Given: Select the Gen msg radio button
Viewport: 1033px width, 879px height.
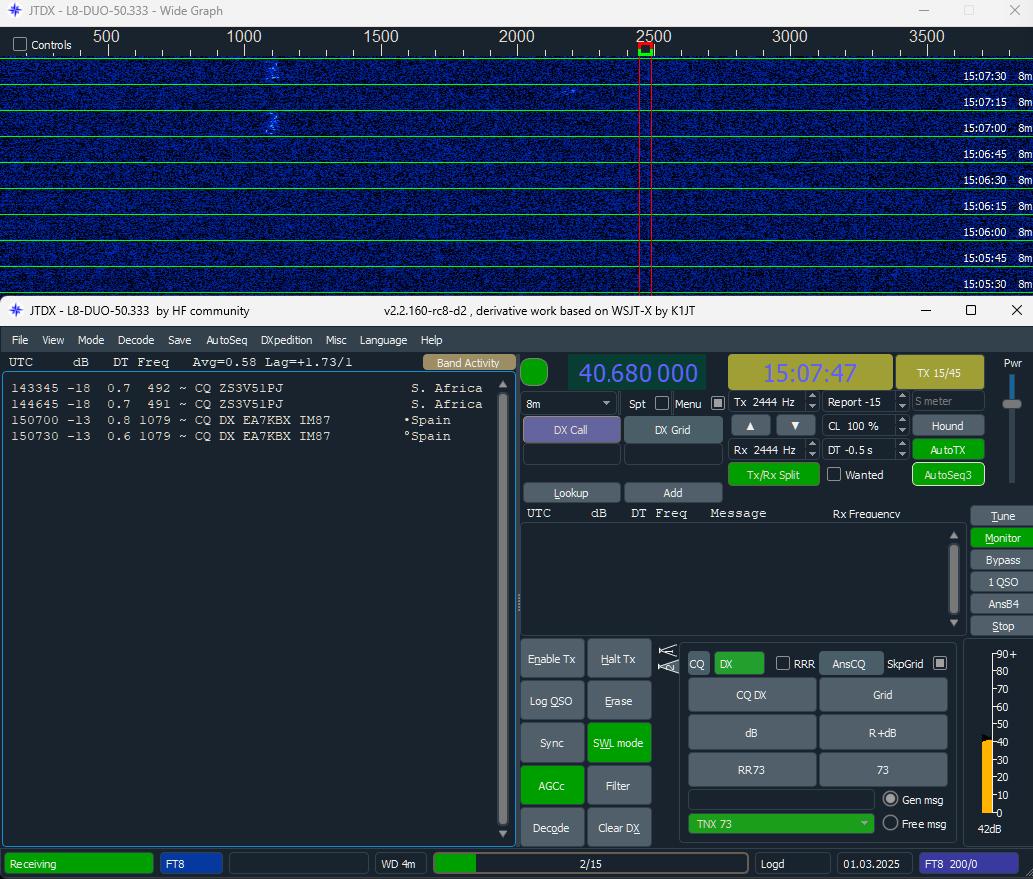Looking at the screenshot, I should pyautogui.click(x=891, y=799).
